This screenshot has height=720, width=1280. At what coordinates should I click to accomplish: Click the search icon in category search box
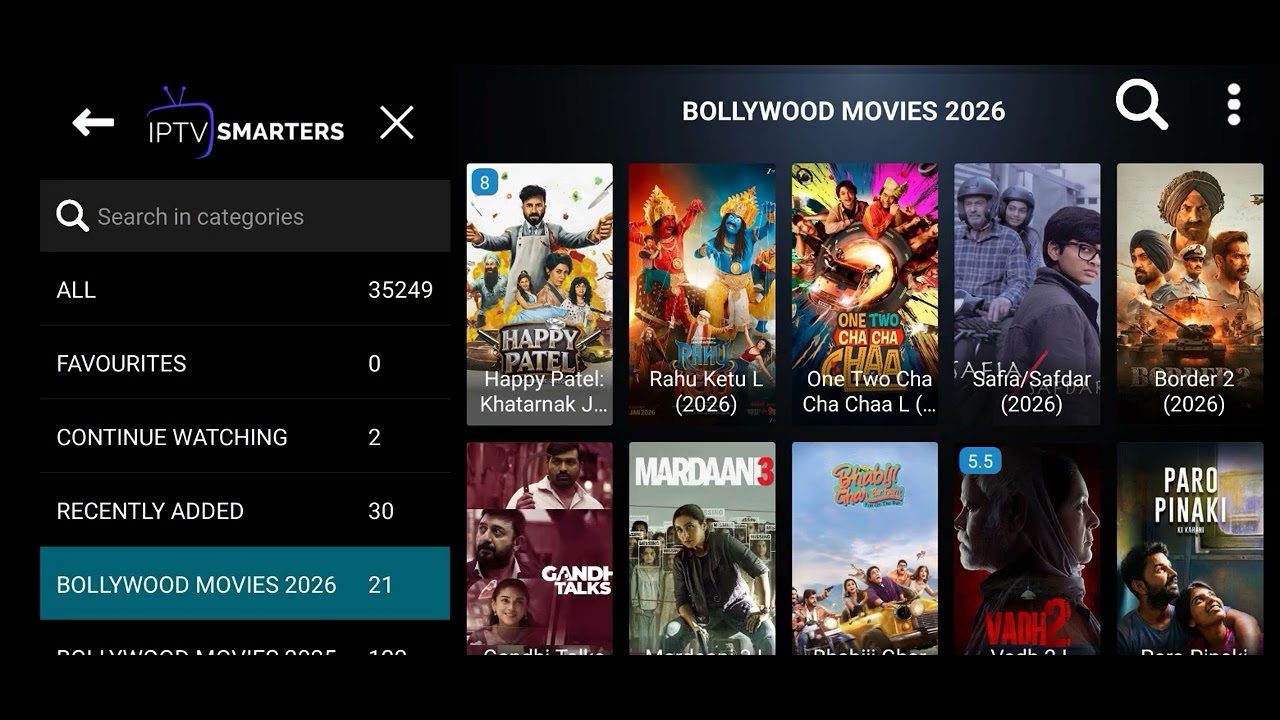point(72,216)
